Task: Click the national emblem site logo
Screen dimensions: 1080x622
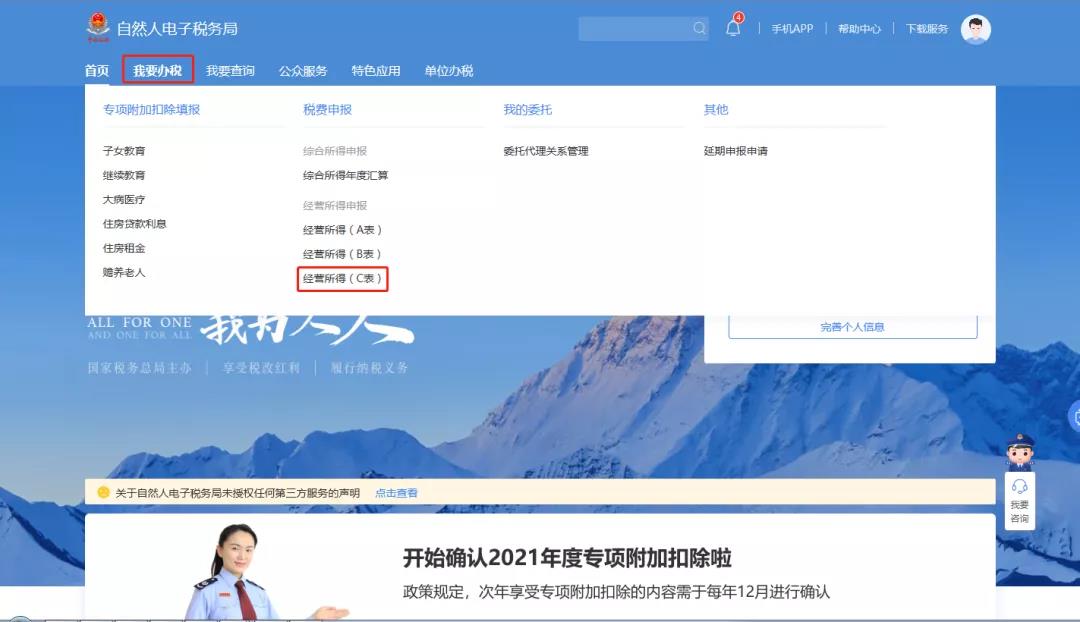Action: (96, 28)
